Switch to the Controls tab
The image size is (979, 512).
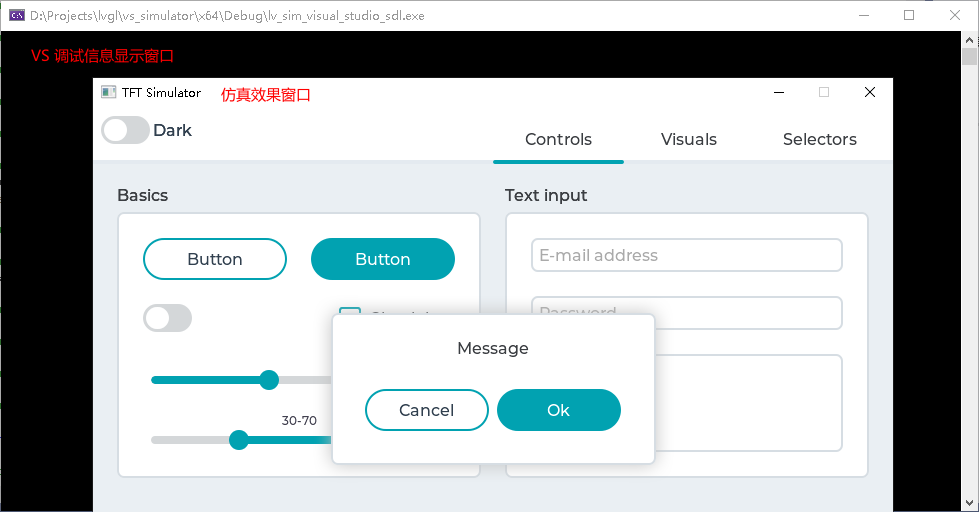[558, 139]
